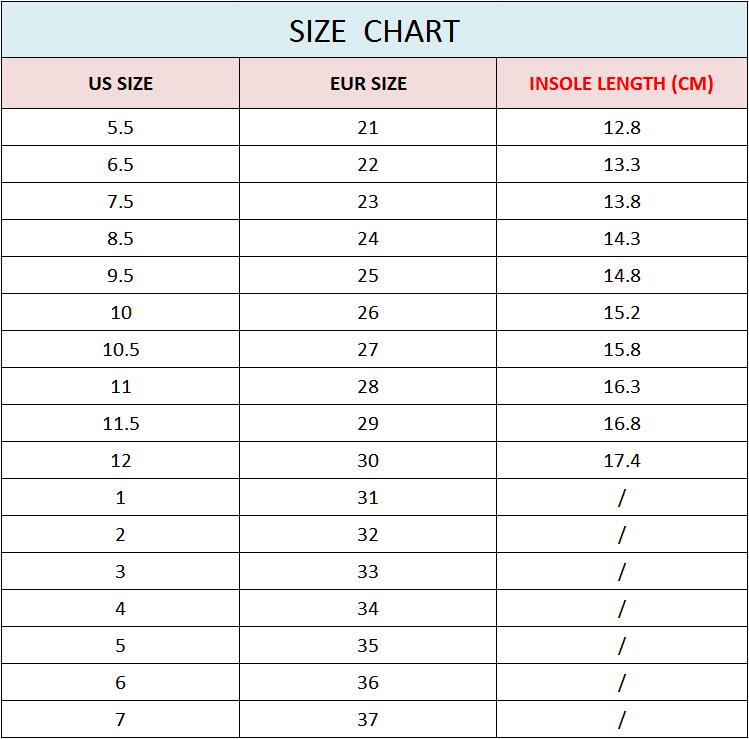Select EUR size 21 cell
749x739 pixels.
(x=368, y=128)
